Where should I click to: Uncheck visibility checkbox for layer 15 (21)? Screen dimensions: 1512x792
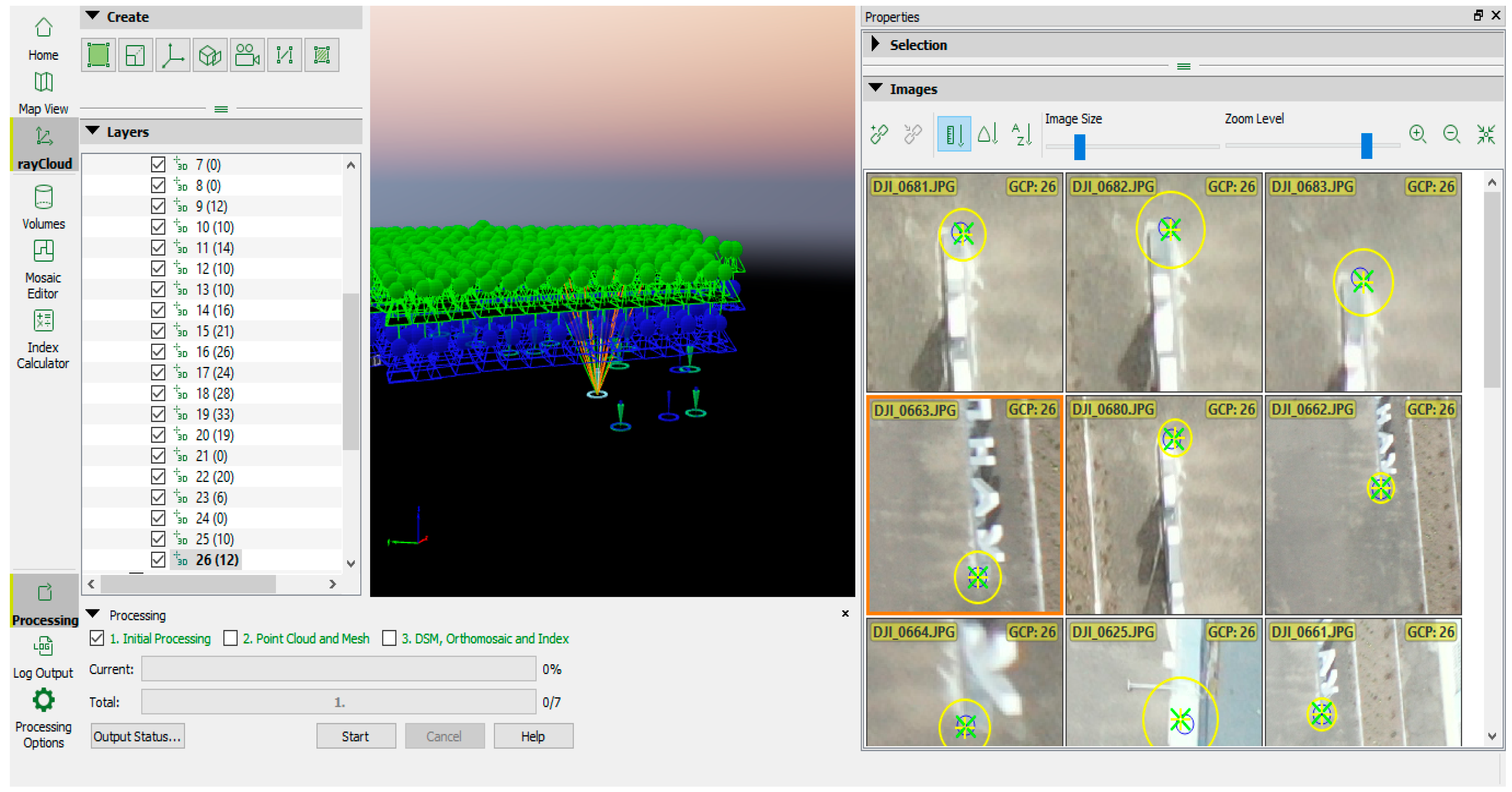(x=158, y=331)
